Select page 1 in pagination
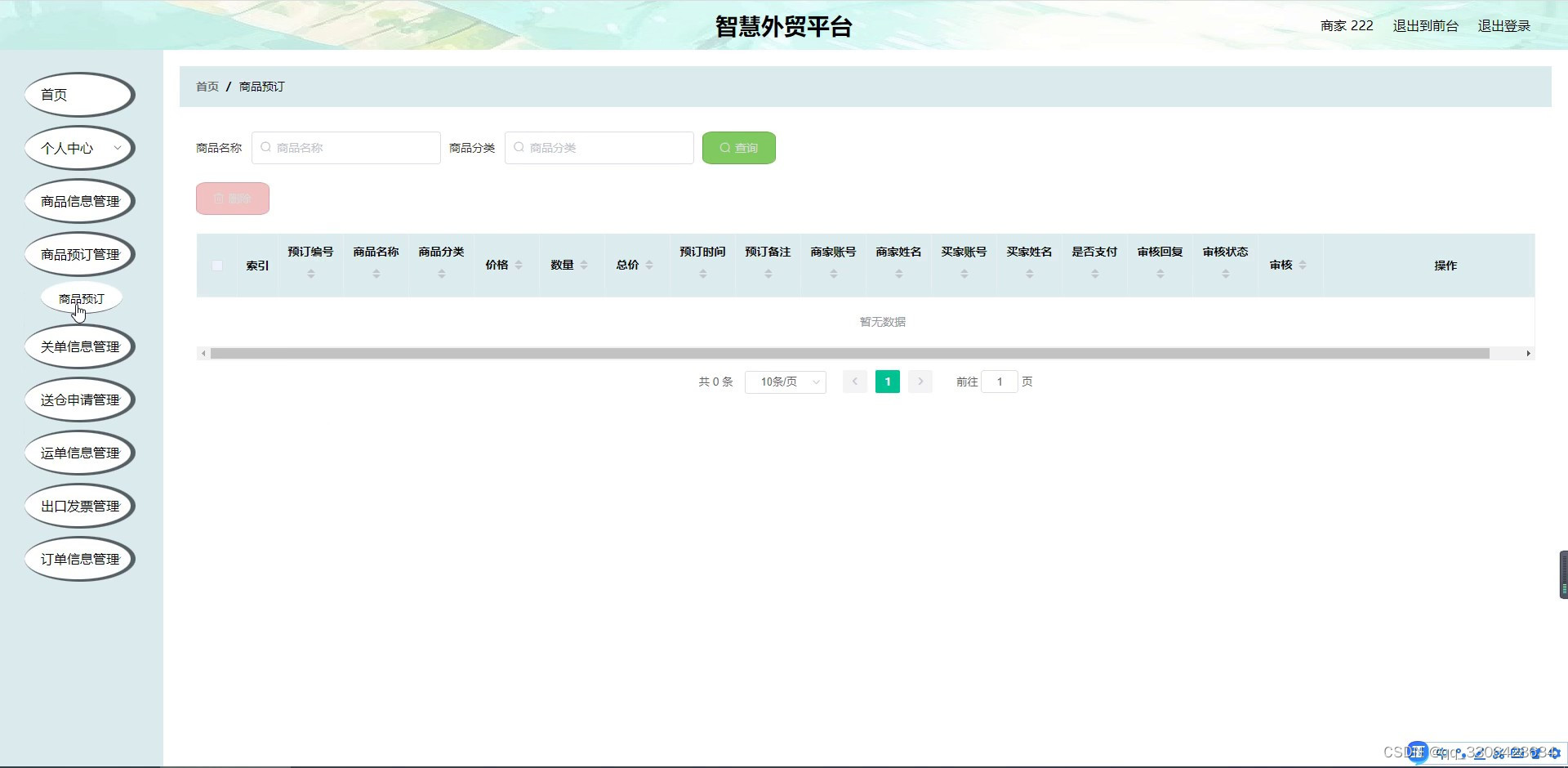This screenshot has height=768, width=1568. click(888, 382)
